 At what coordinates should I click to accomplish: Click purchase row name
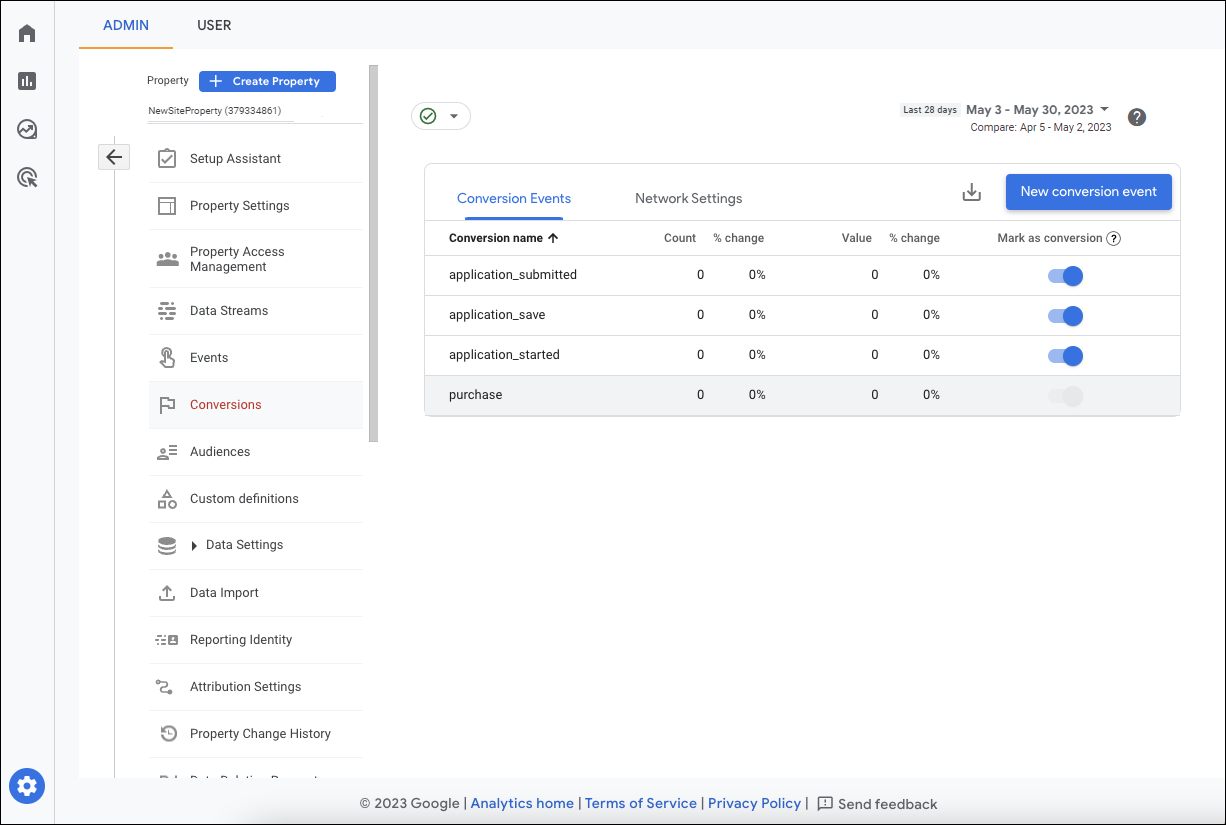tap(476, 395)
